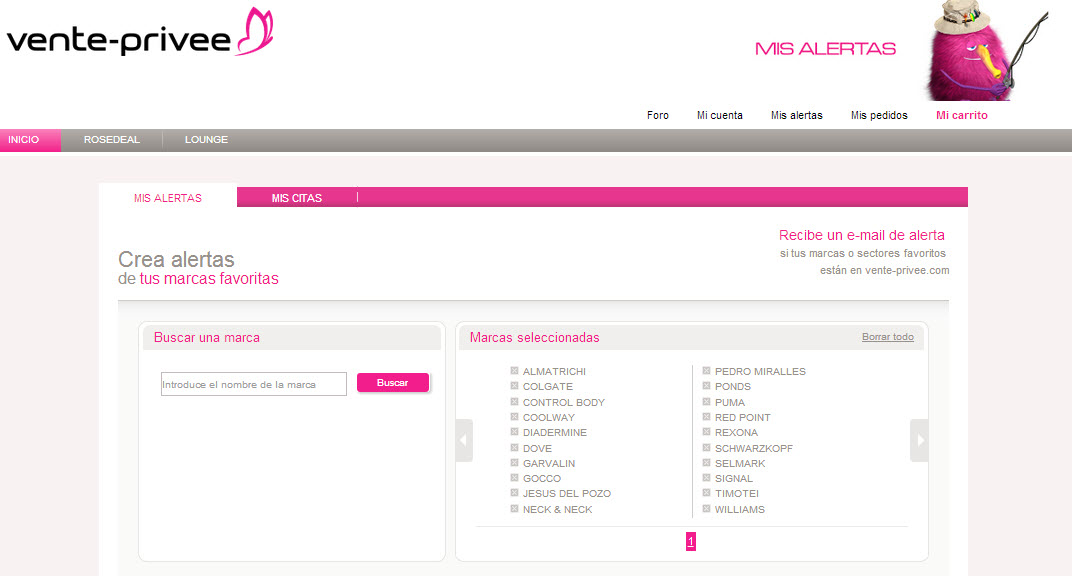This screenshot has height=576, width=1072.
Task: Open Mis alertas link in top menu
Action: [x=797, y=115]
